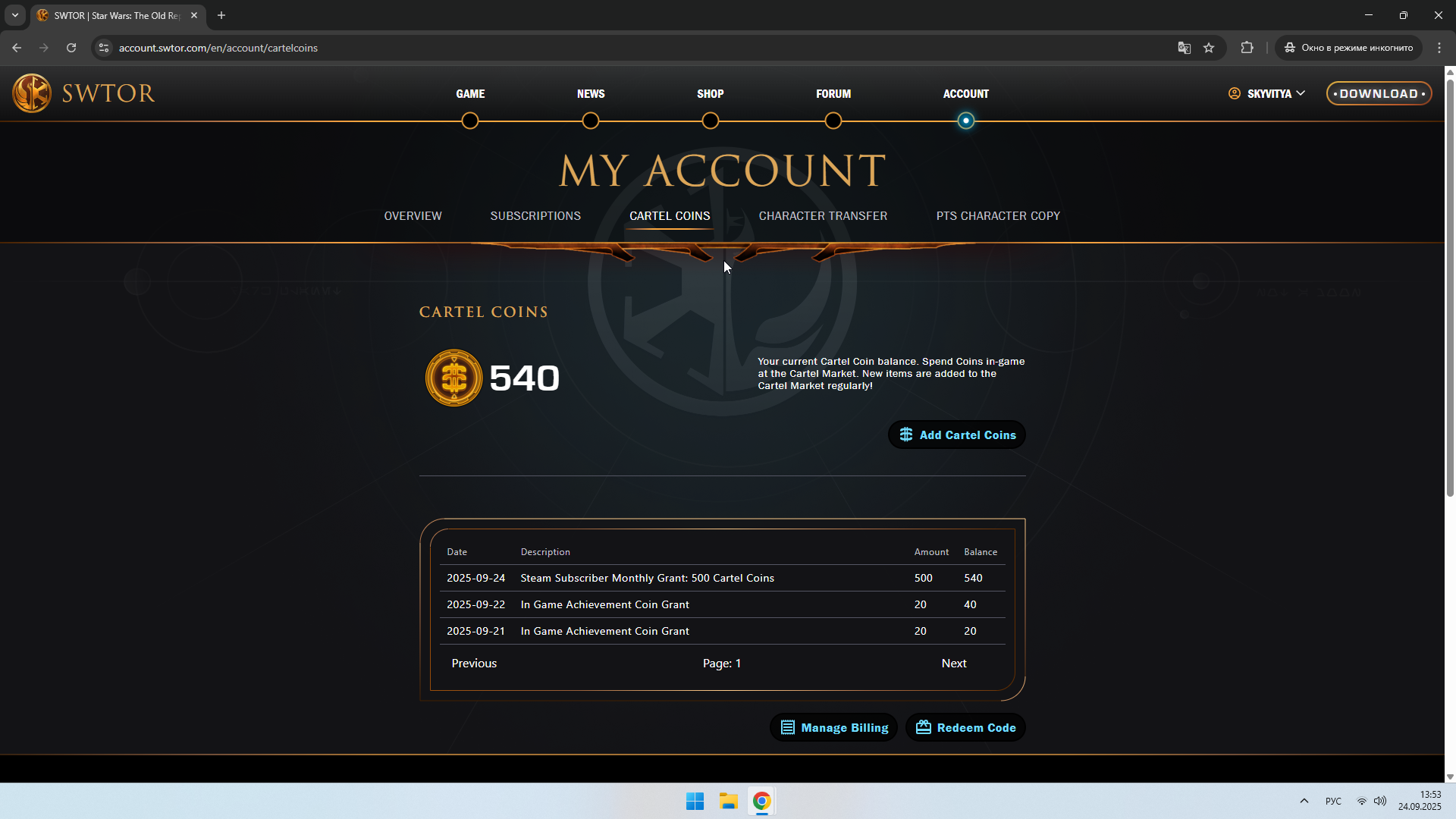The height and width of the screenshot is (819, 1456).
Task: Click the Chrome taskbar icon
Action: coord(762,801)
